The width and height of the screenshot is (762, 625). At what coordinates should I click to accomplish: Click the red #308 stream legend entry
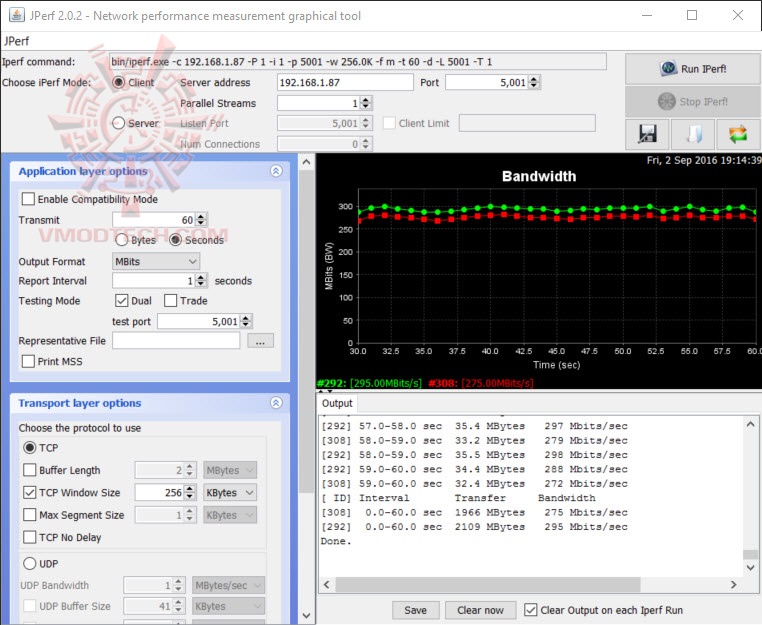click(481, 383)
